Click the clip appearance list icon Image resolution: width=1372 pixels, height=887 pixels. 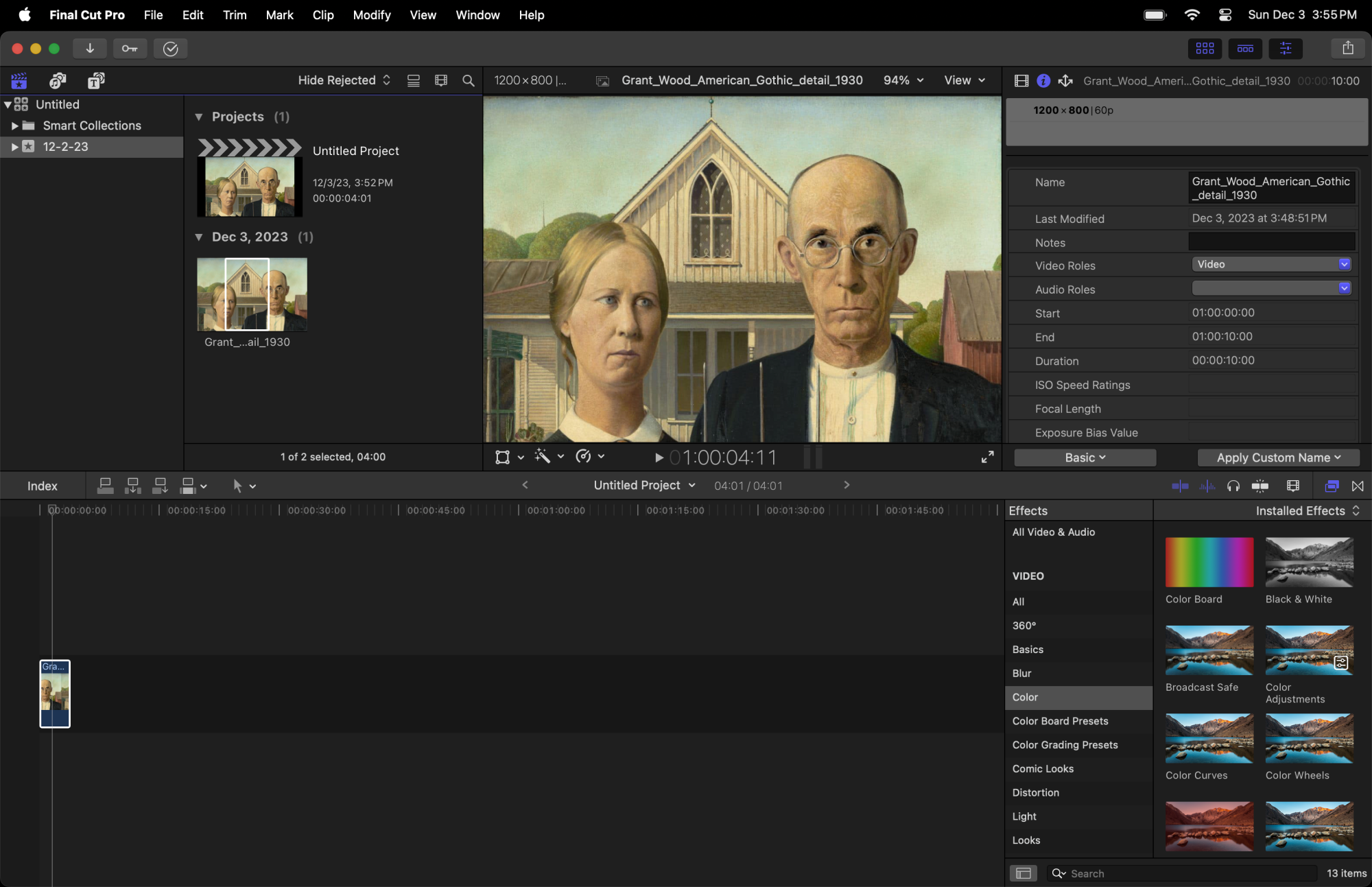point(414,80)
